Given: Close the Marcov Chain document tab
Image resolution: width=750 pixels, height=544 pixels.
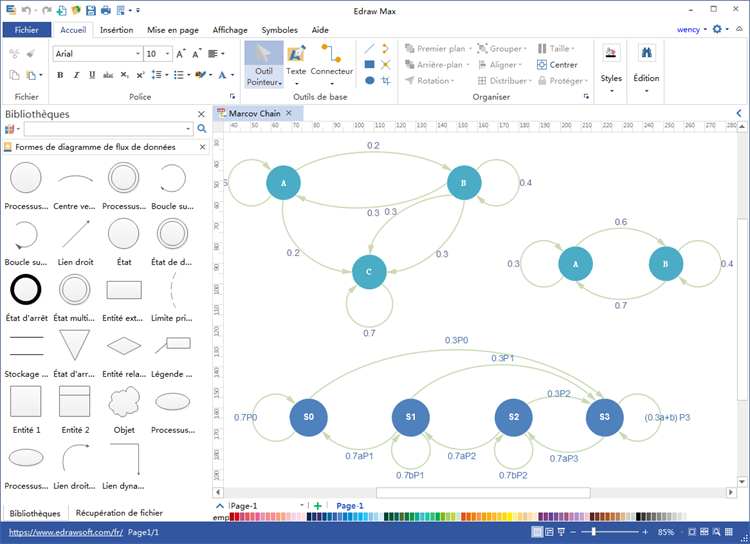Looking at the screenshot, I should [x=289, y=113].
